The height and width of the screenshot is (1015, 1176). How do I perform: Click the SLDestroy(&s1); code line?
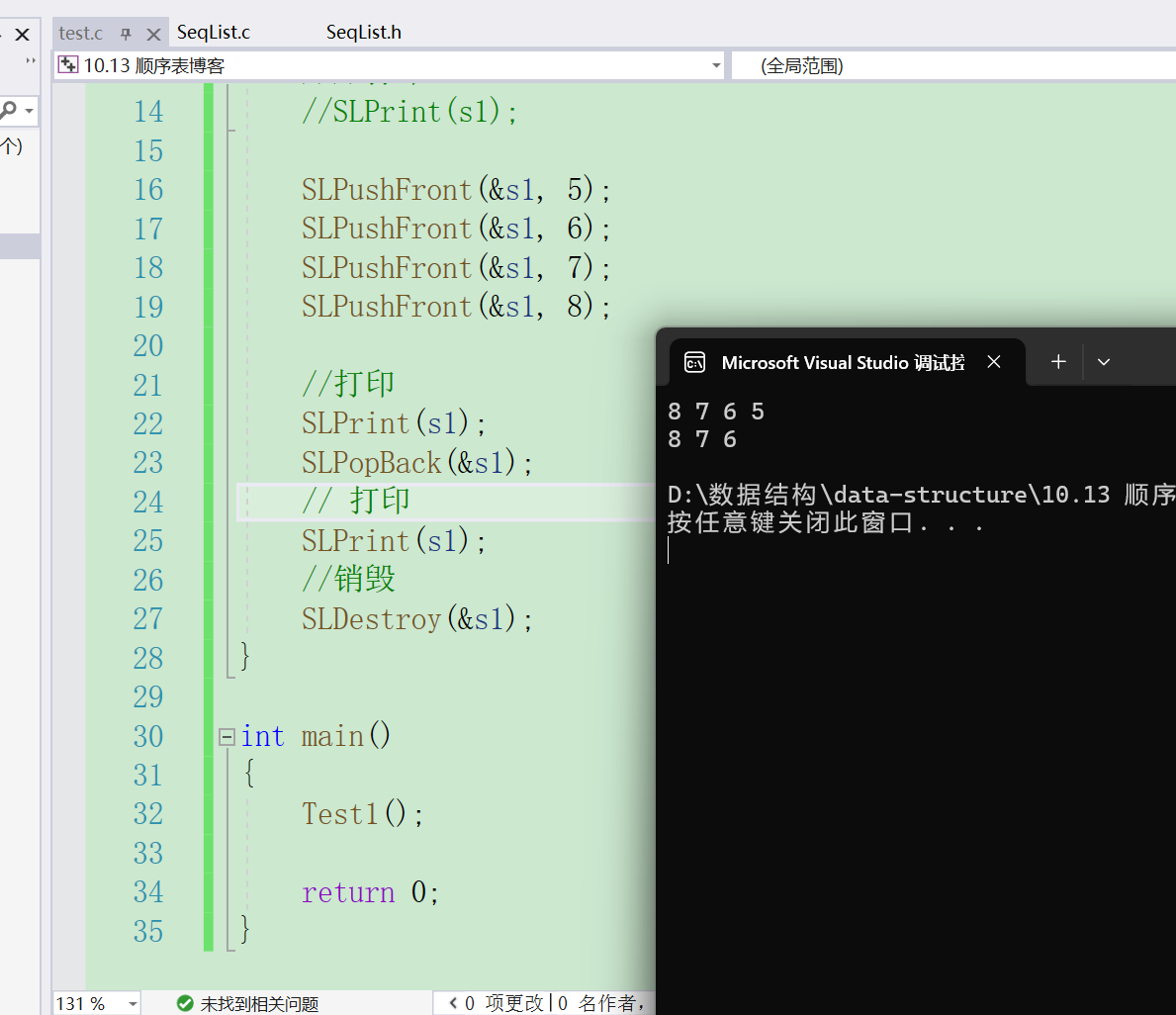coord(416,619)
